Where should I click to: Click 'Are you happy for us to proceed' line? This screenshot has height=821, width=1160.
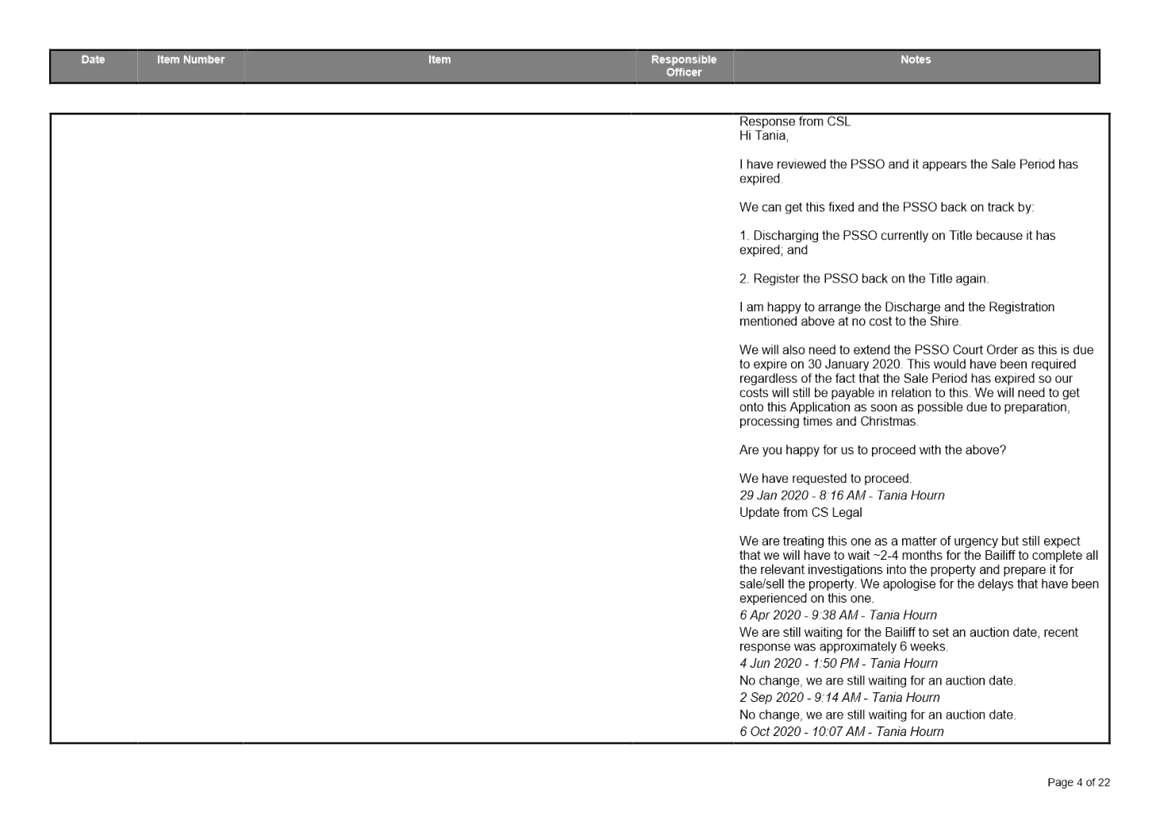[872, 450]
